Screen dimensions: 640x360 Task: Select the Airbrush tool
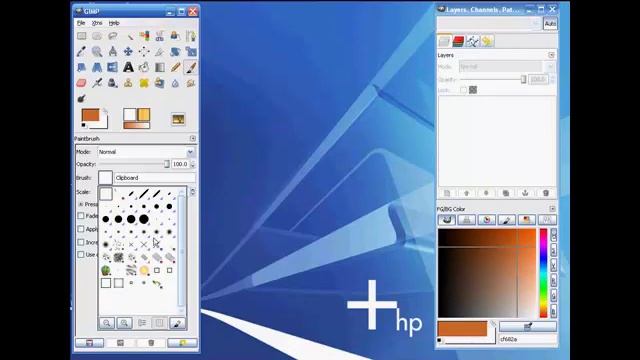coord(97,83)
